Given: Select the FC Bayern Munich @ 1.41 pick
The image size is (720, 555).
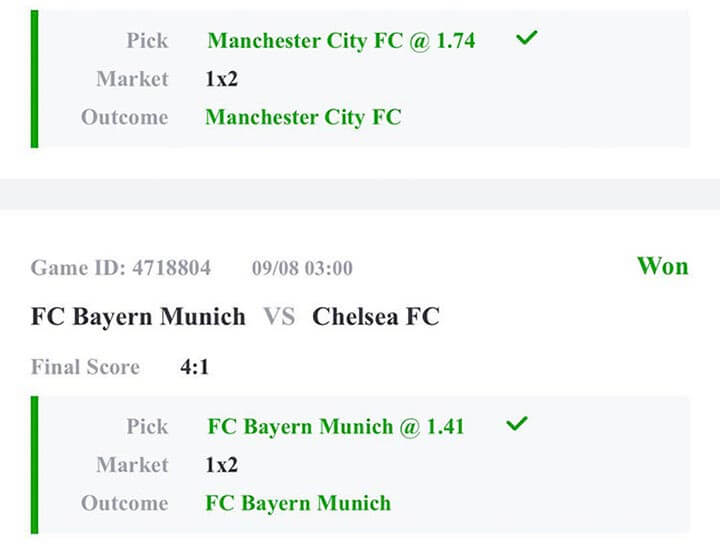Looking at the screenshot, I should tap(336, 426).
